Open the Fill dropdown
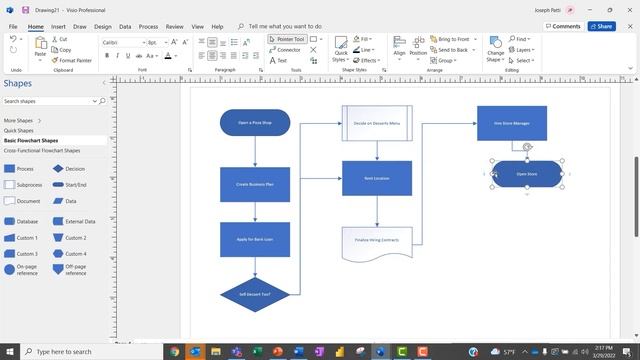Viewport: 640px width, 360px height. click(x=363, y=39)
